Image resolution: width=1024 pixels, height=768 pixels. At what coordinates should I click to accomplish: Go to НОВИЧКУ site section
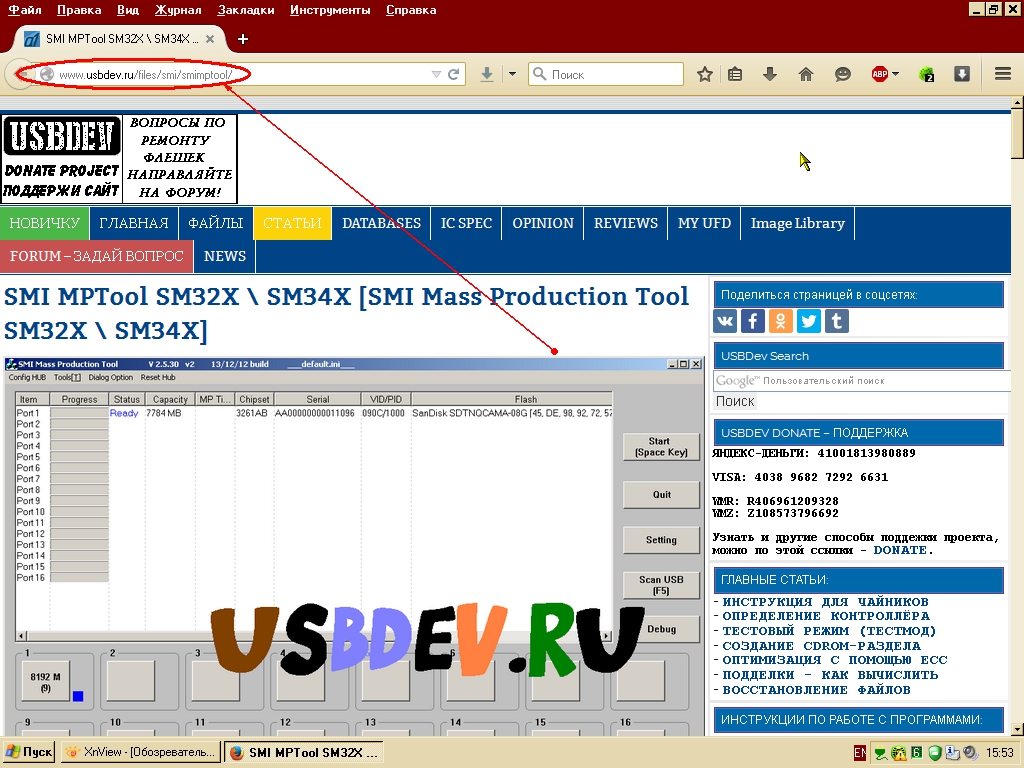pyautogui.click(x=44, y=223)
